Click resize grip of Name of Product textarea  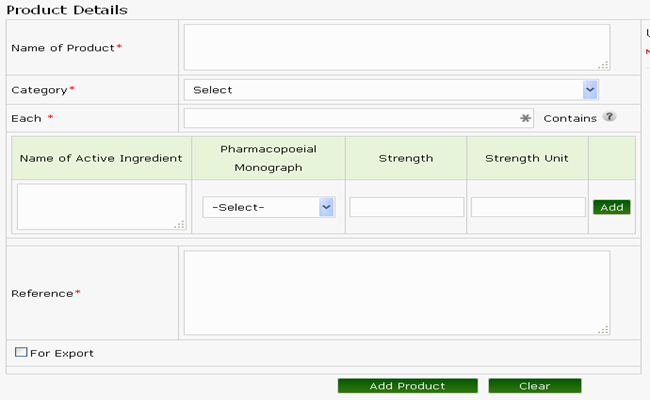[603, 65]
